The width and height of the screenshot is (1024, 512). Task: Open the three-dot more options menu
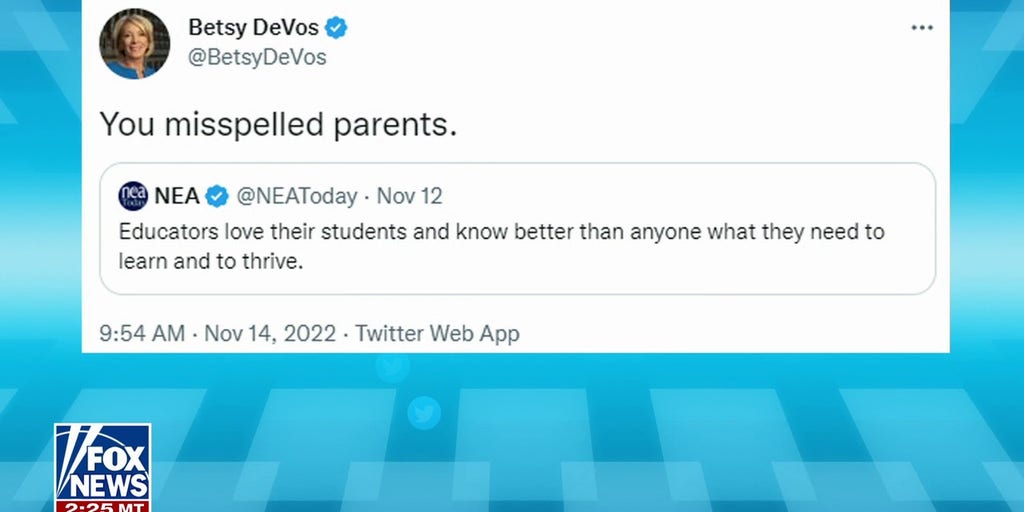pyautogui.click(x=921, y=28)
